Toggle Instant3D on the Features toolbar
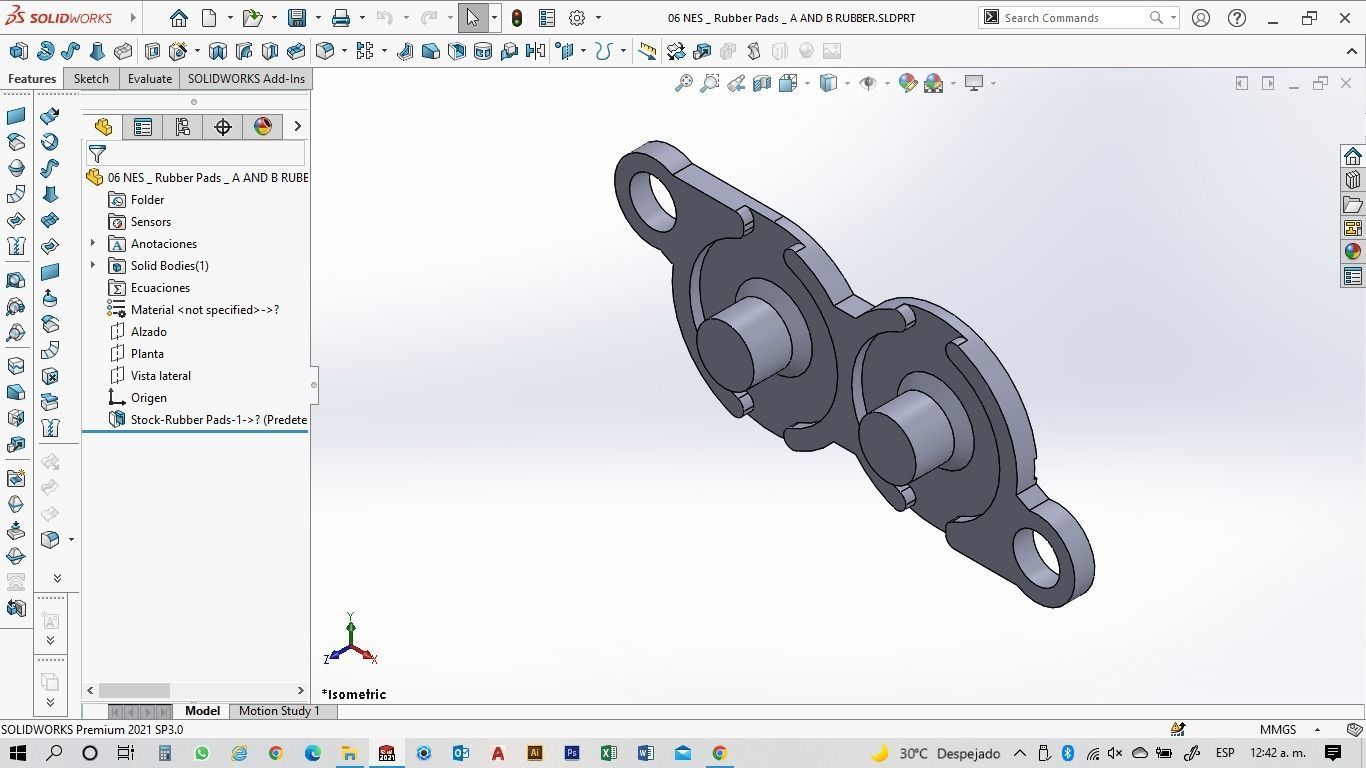Image resolution: width=1366 pixels, height=768 pixels. 648,51
